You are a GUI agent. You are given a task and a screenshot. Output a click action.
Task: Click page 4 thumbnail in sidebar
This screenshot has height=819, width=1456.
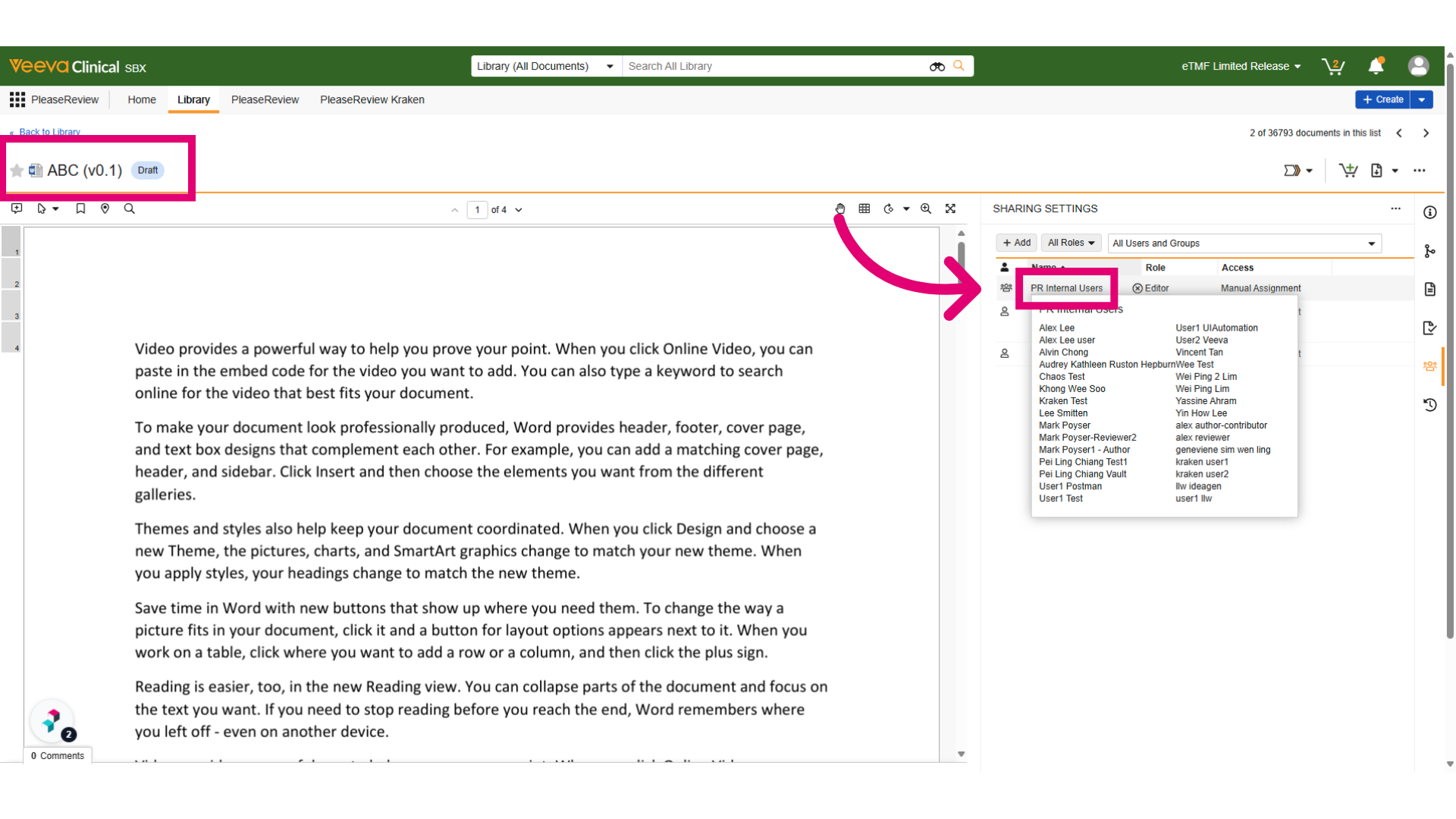[x=11, y=337]
